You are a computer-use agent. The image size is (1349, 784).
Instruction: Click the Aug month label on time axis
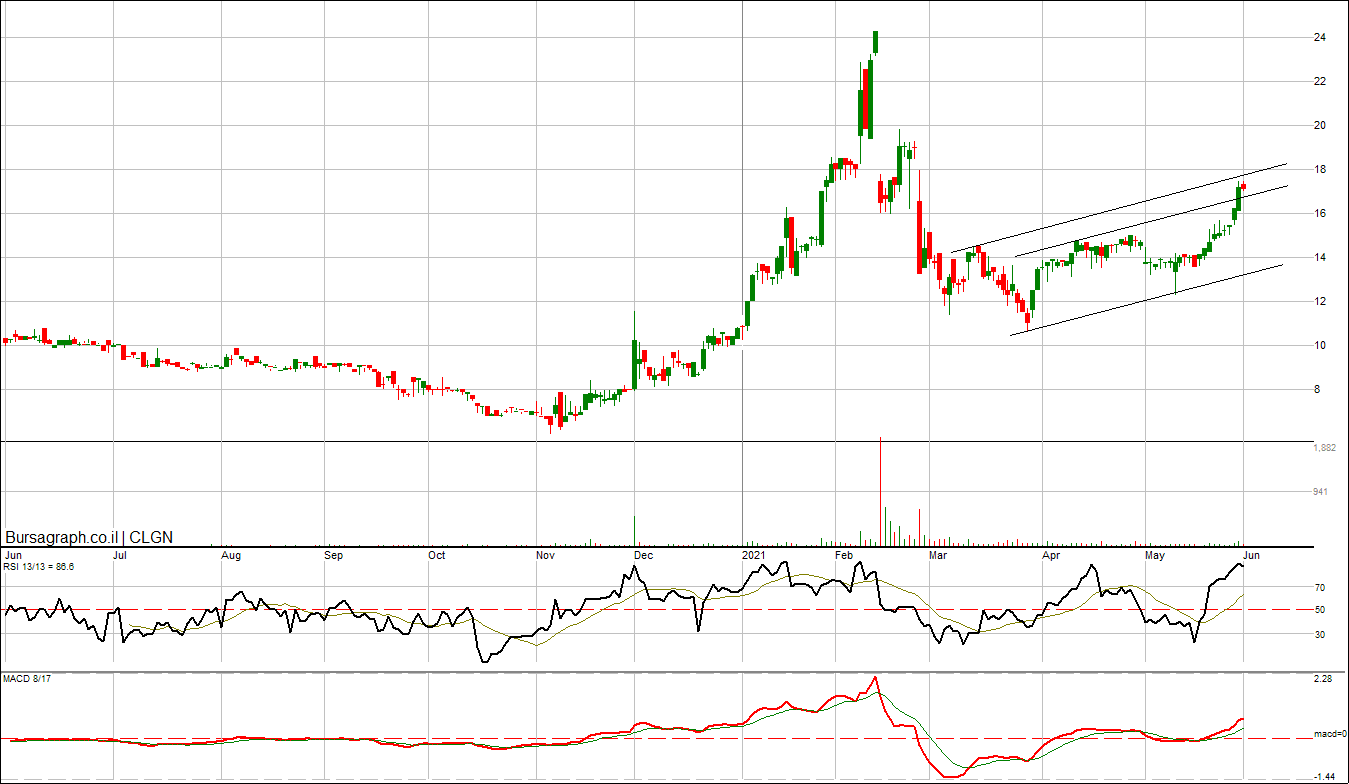click(x=231, y=554)
